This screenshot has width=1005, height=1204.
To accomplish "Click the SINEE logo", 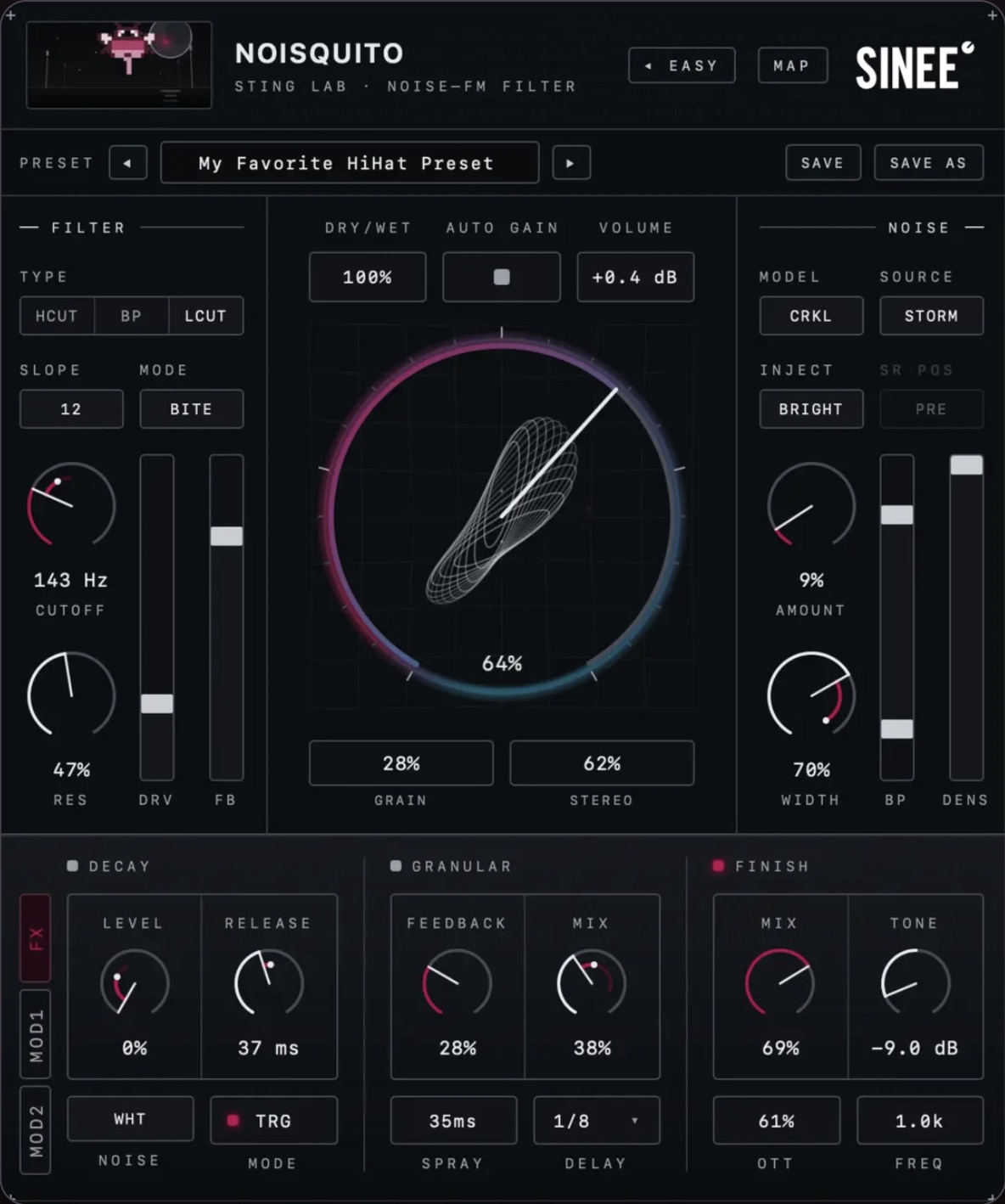I will tap(914, 66).
